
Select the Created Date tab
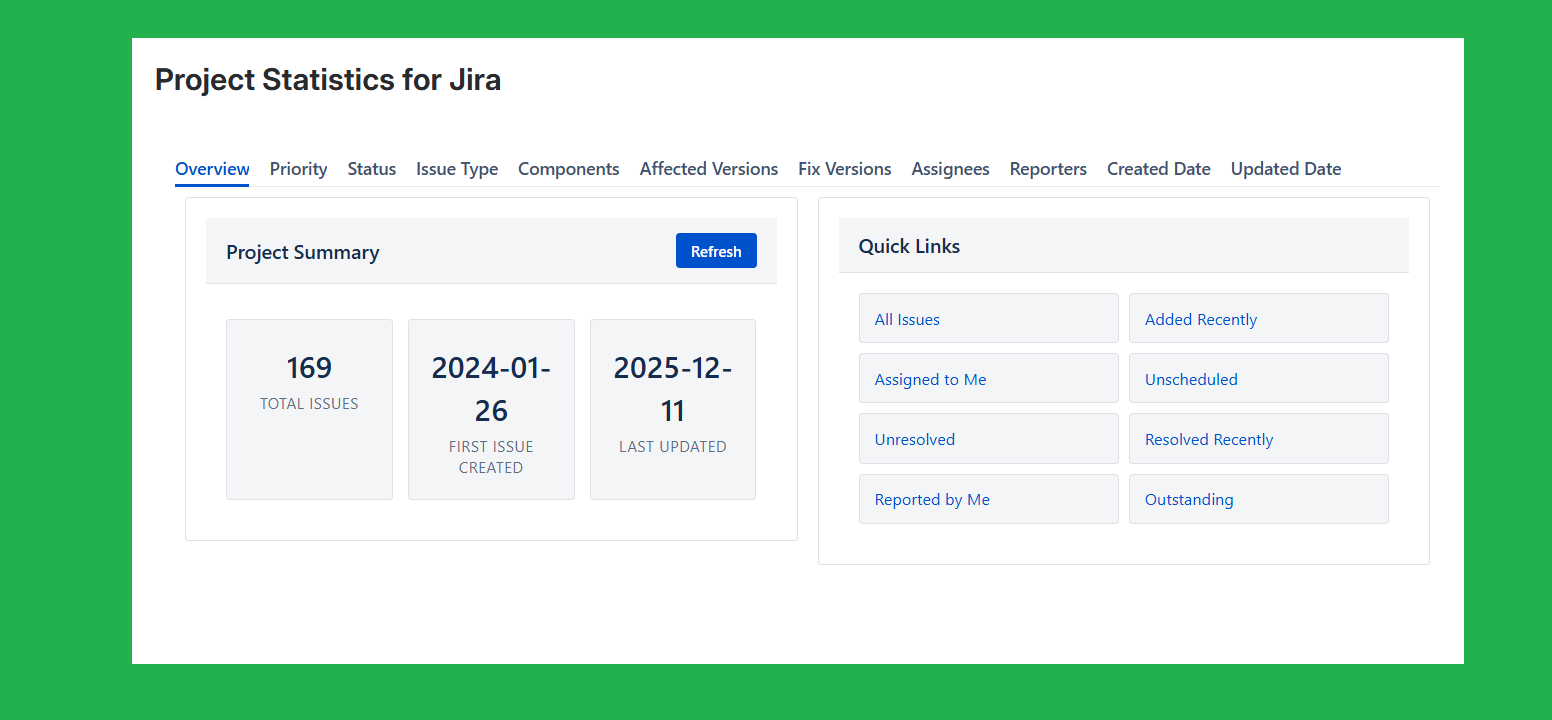click(x=1159, y=169)
